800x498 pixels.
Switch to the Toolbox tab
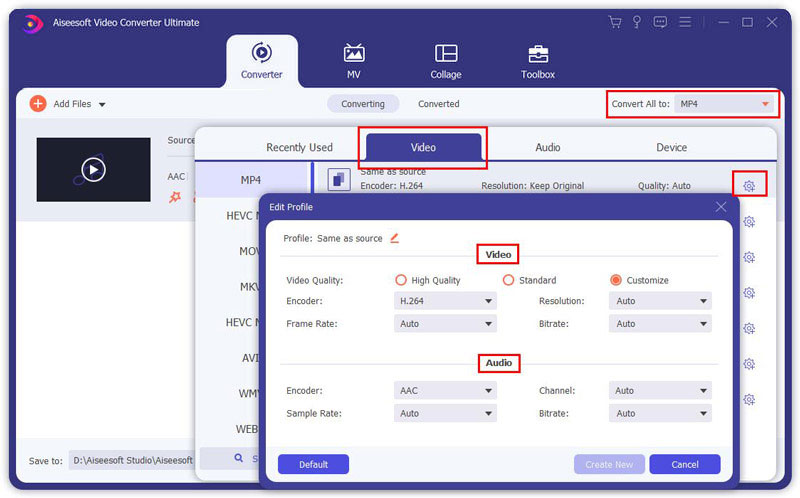tap(538, 61)
